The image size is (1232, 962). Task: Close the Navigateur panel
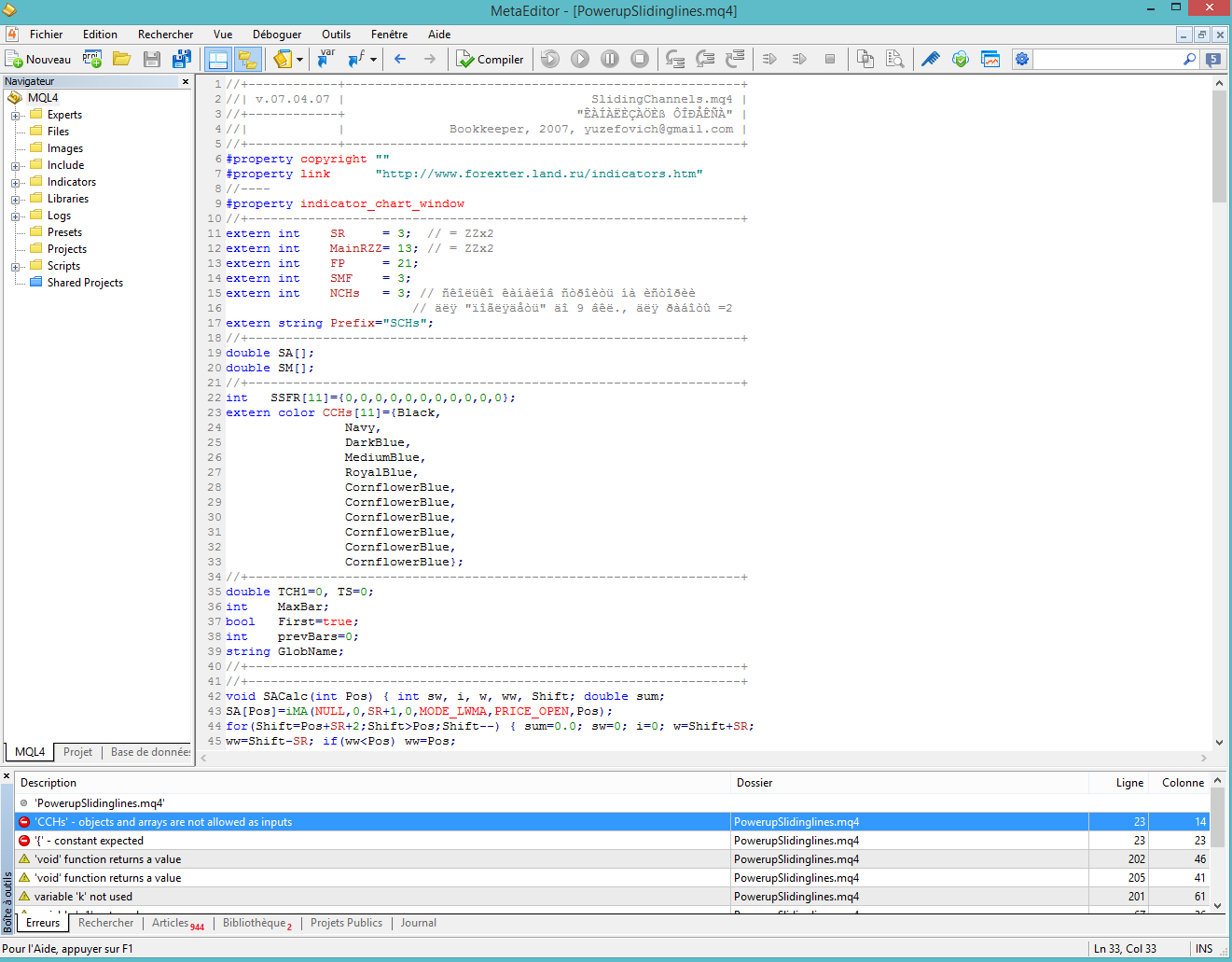(185, 82)
